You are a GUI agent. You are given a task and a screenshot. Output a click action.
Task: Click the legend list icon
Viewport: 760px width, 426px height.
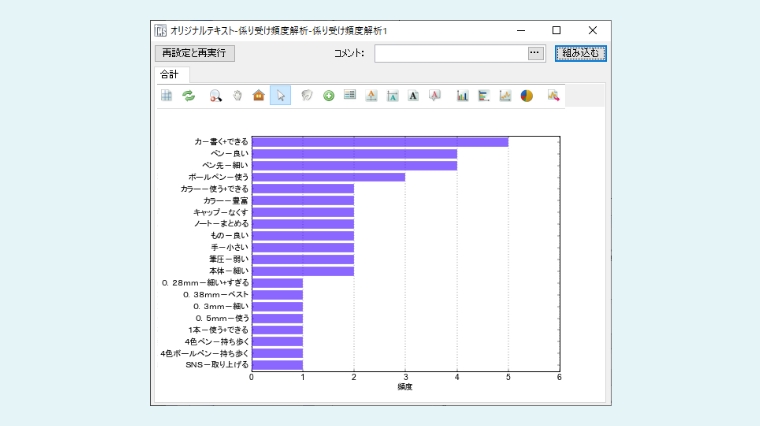(349, 95)
